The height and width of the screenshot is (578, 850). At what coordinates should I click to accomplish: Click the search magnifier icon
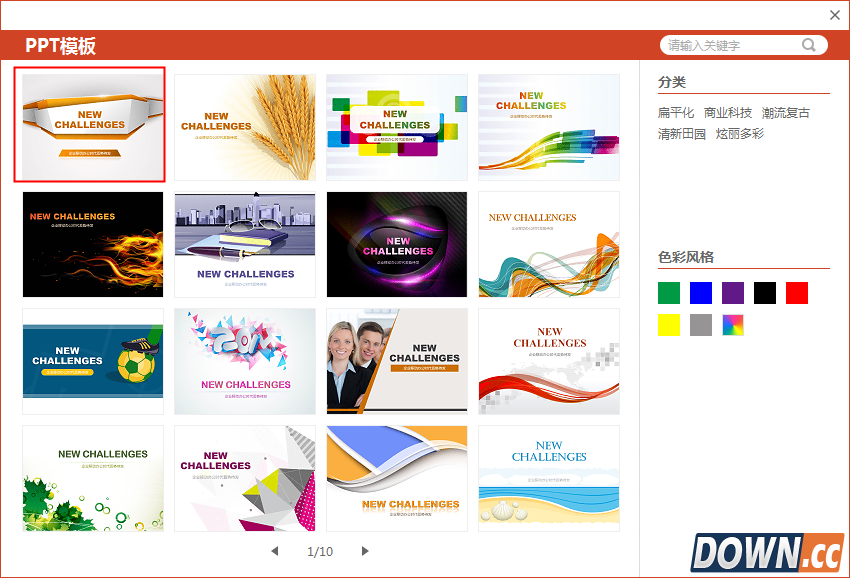[x=808, y=45]
